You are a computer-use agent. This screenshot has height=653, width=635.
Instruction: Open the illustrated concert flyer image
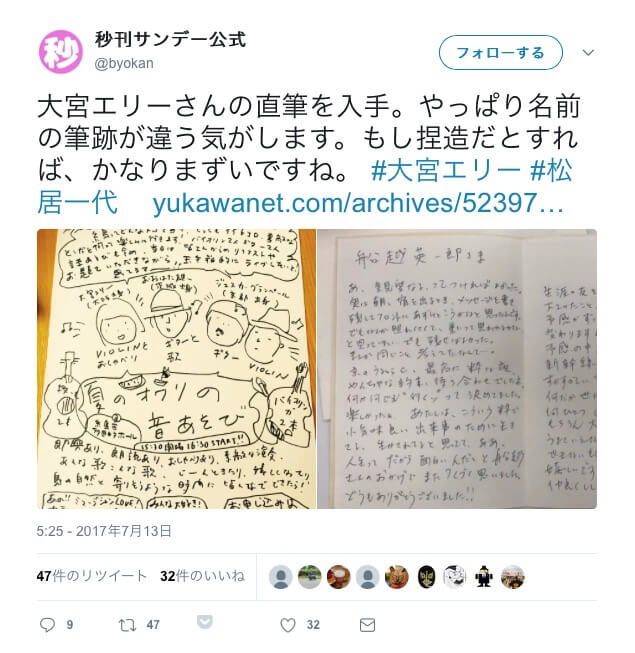(177, 369)
